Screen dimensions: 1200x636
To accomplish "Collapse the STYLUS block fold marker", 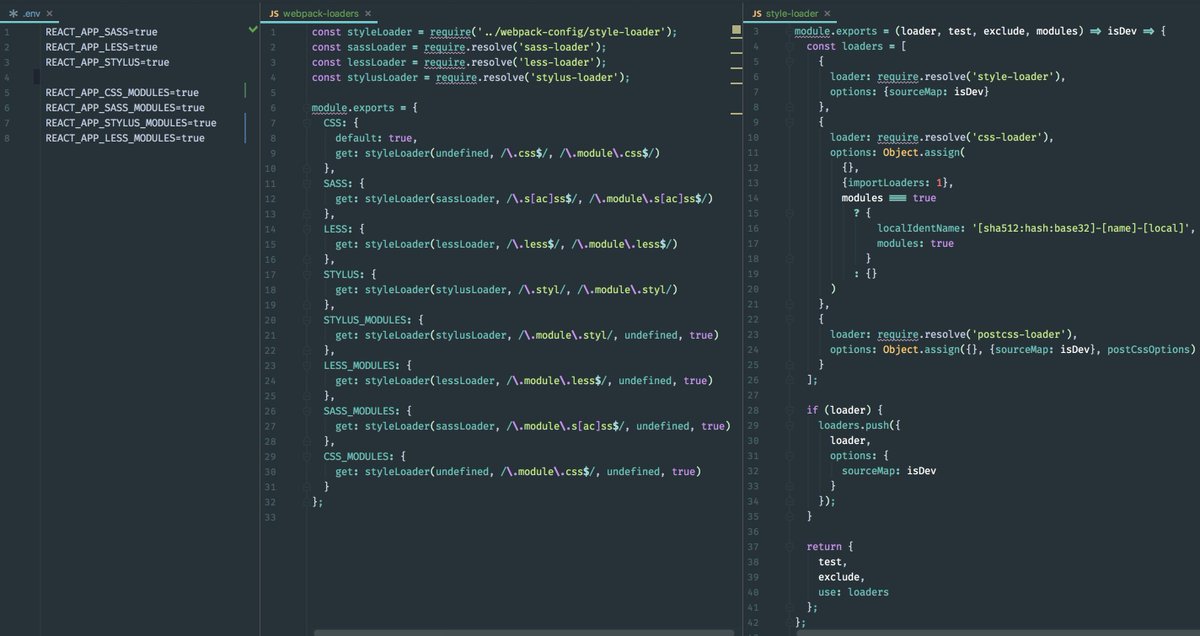I will click(x=306, y=274).
